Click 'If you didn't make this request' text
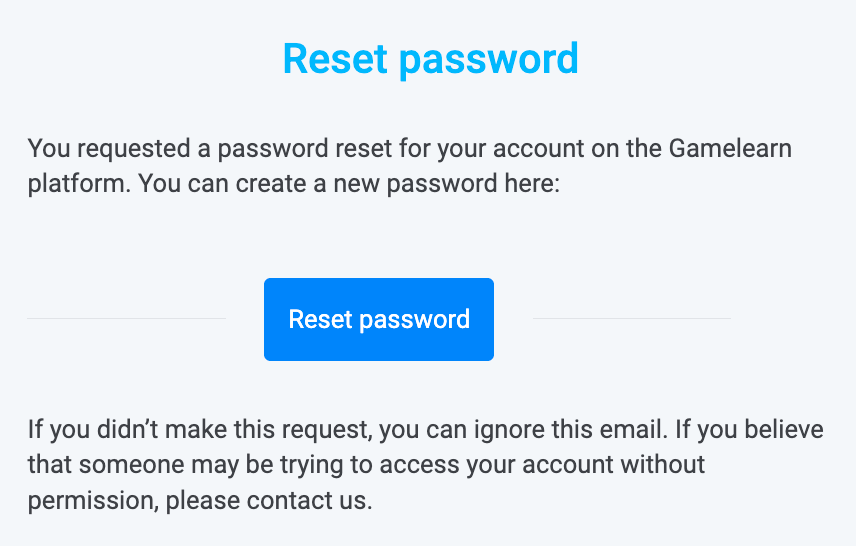This screenshot has width=856, height=546. (x=200, y=430)
